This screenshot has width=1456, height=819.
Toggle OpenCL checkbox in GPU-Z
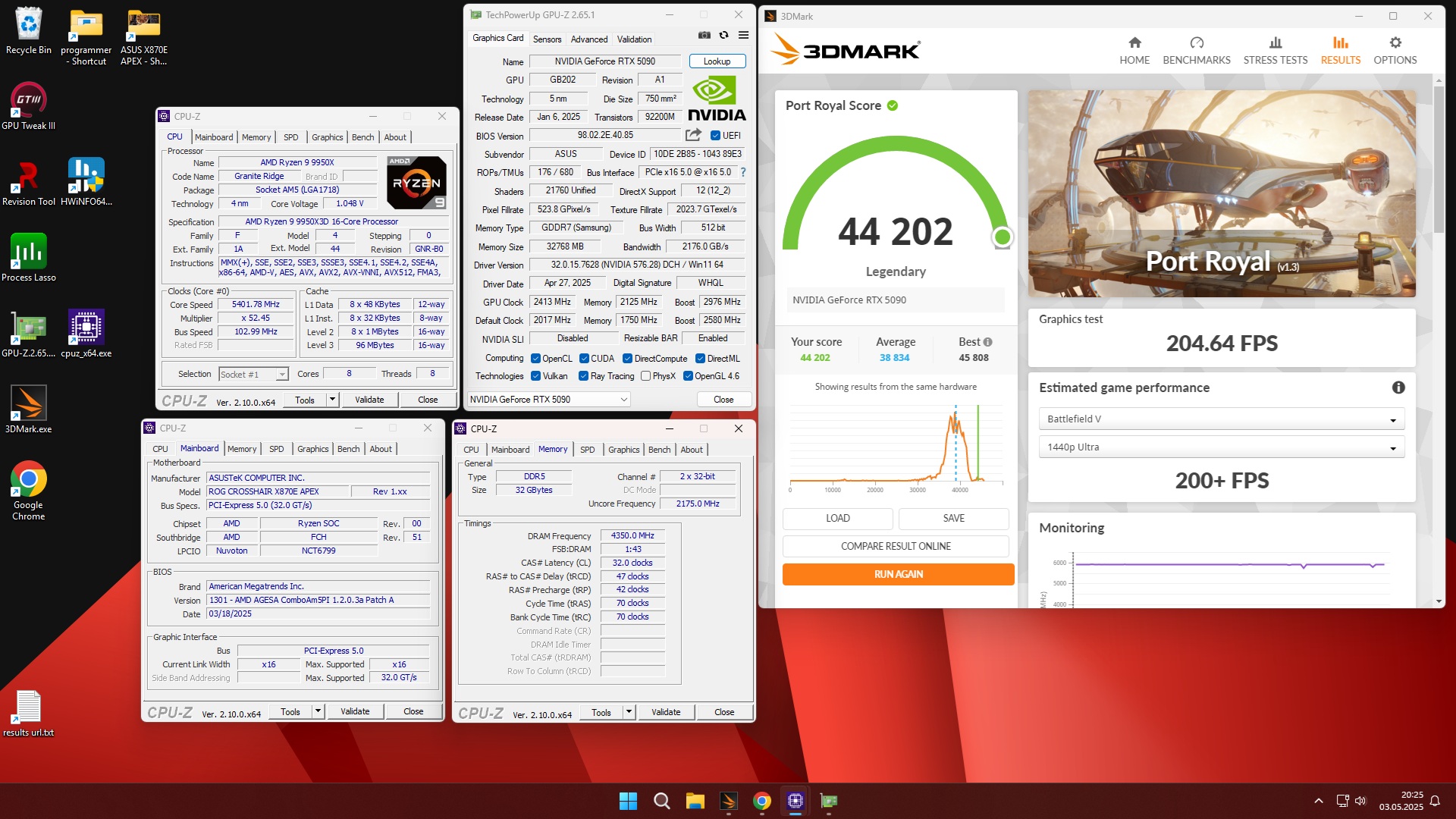coord(536,359)
